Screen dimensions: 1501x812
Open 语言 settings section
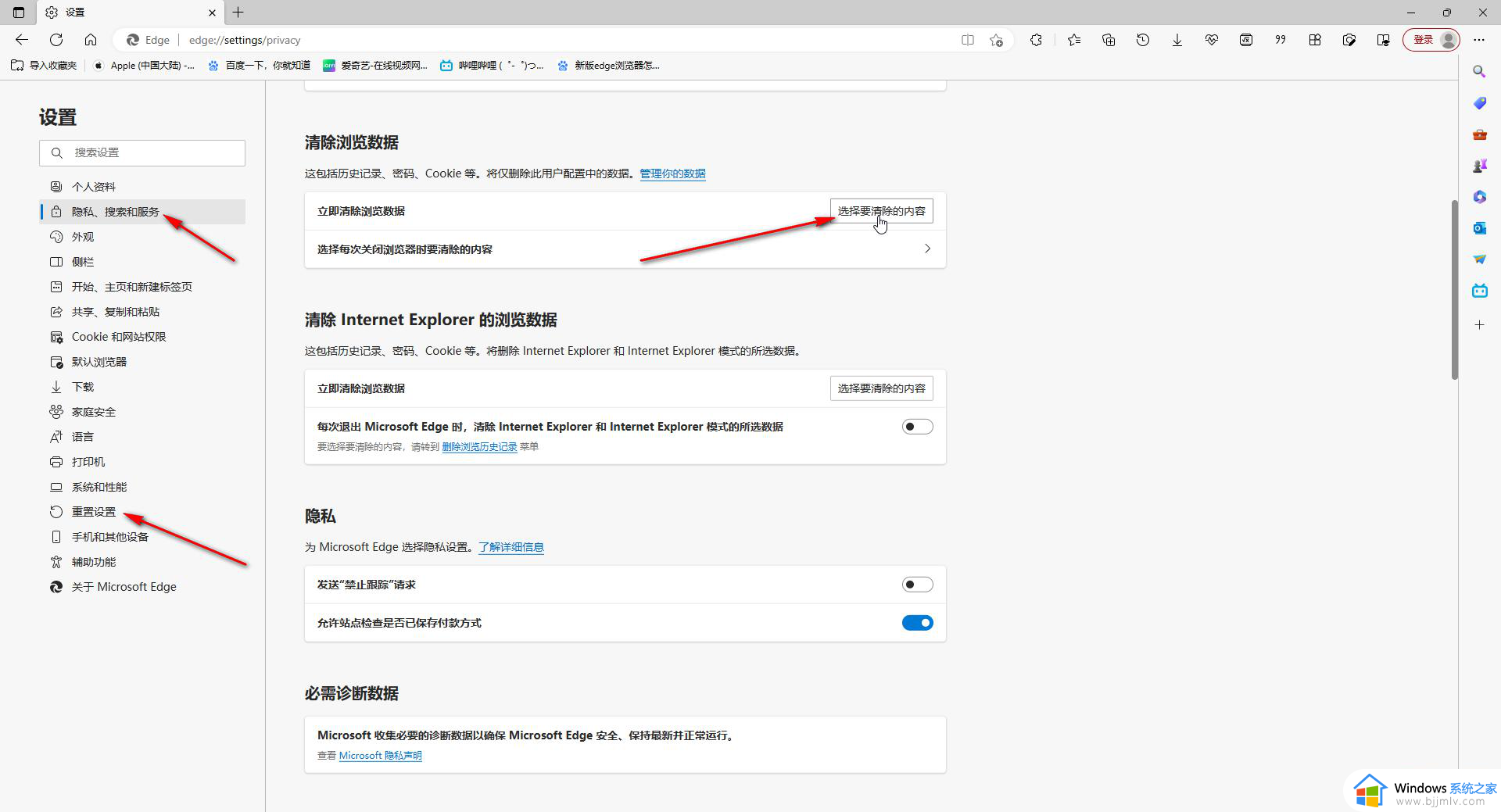tap(142, 437)
